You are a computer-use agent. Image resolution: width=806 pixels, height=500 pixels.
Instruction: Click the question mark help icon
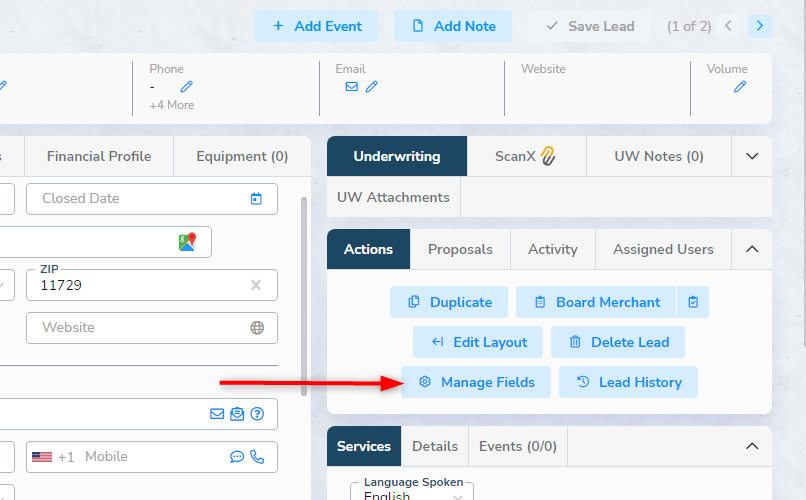click(257, 414)
